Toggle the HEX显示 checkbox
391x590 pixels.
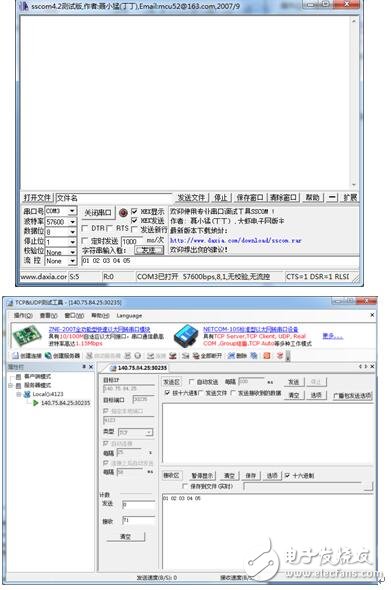point(134,211)
